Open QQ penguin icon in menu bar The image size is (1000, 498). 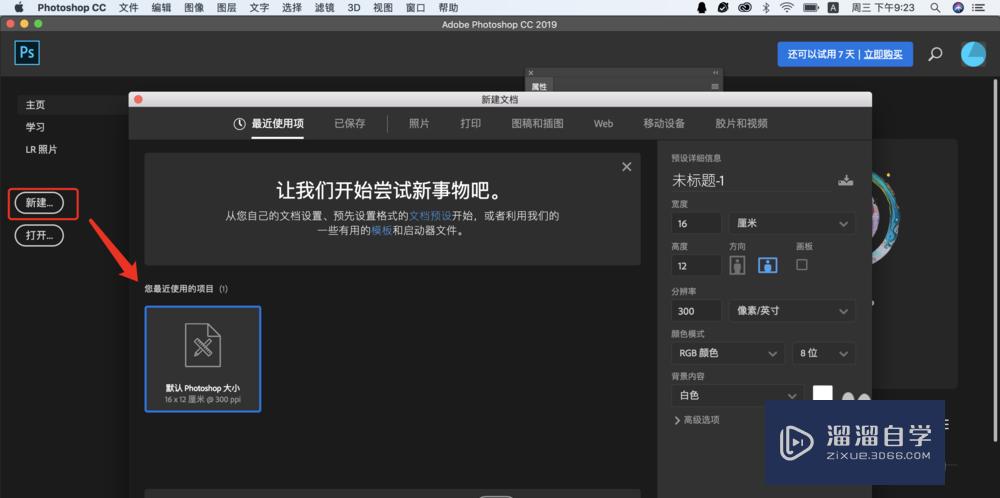coord(702,8)
